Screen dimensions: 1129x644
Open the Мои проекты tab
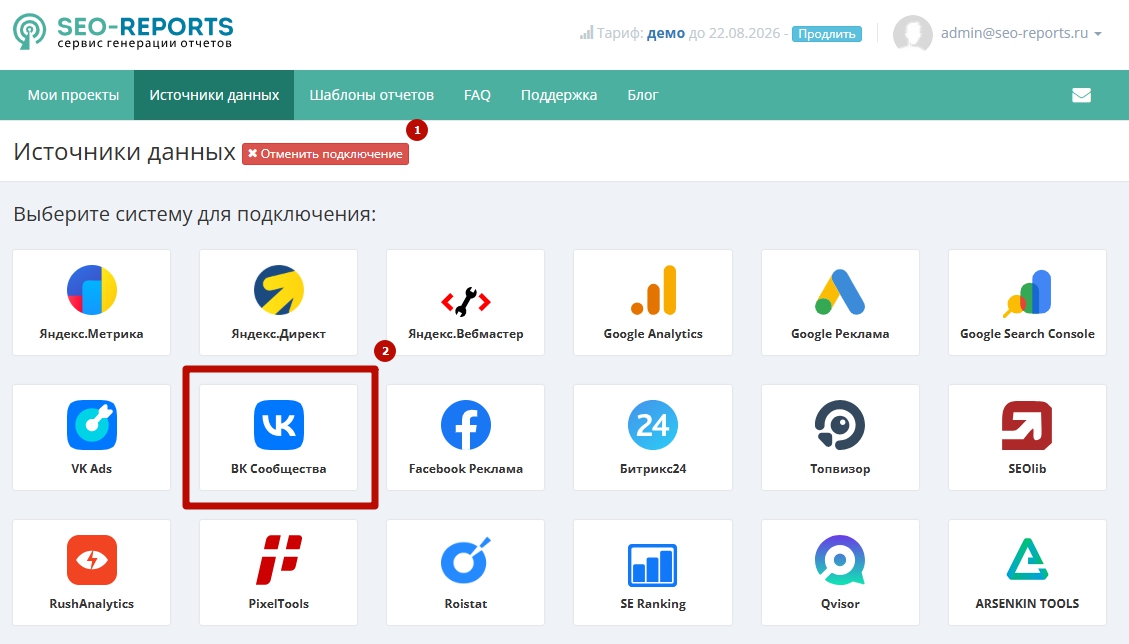tap(73, 95)
